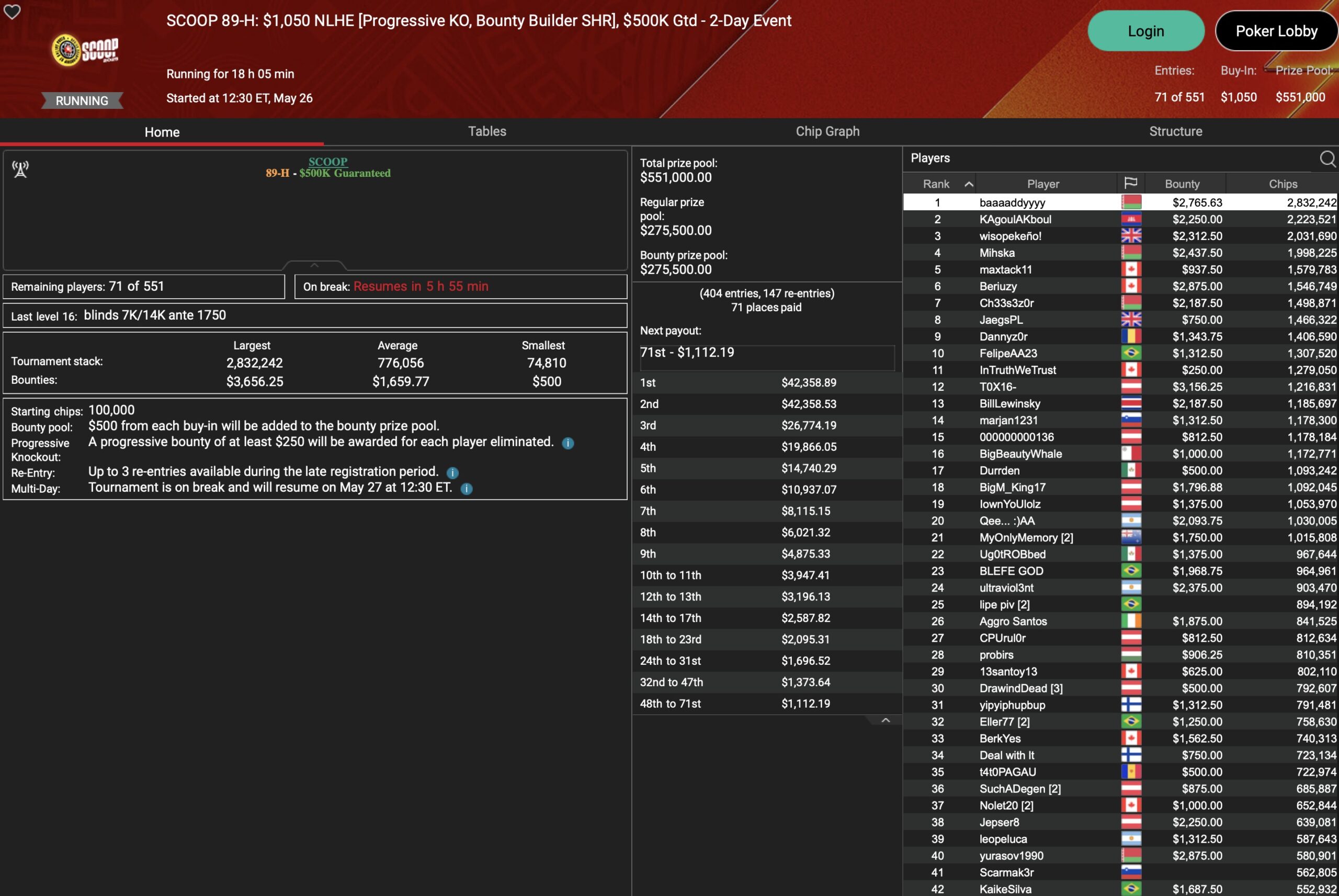This screenshot has width=1339, height=896.
Task: Click yipyiphupbup's Finland flag
Action: tap(1131, 705)
